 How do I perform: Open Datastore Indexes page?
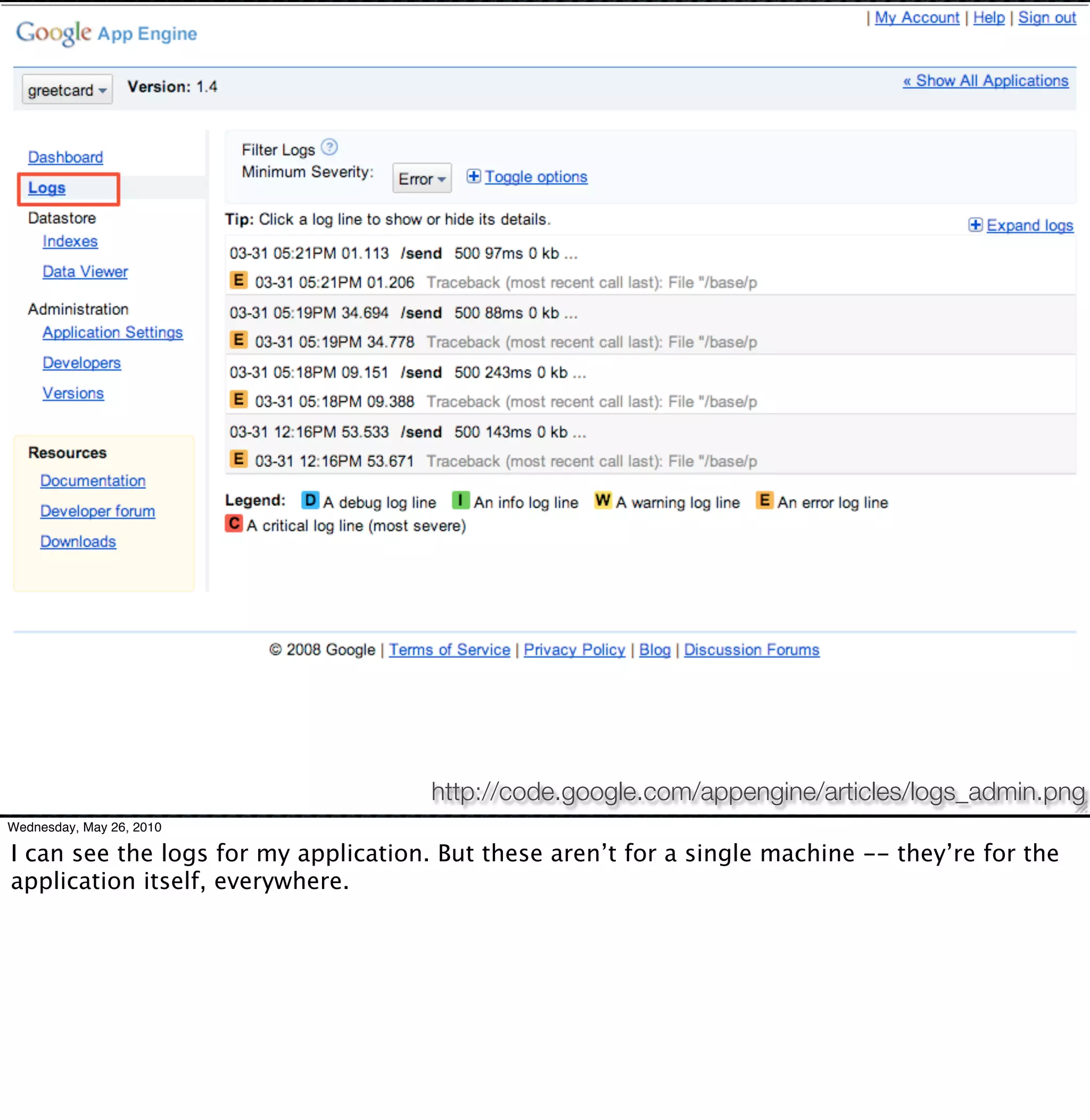[x=70, y=242]
